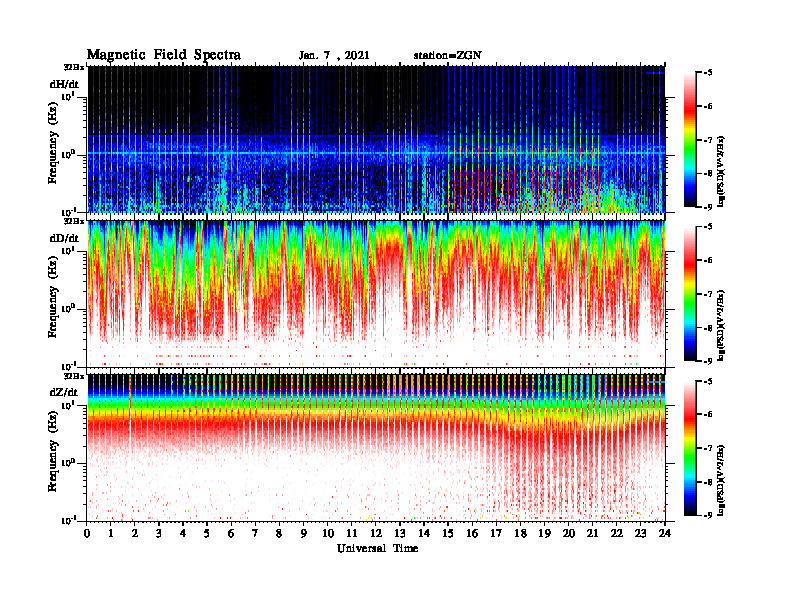Click the "-9" tick on the dH/dt color bar
Screen dimensions: 792x612
click(708, 207)
